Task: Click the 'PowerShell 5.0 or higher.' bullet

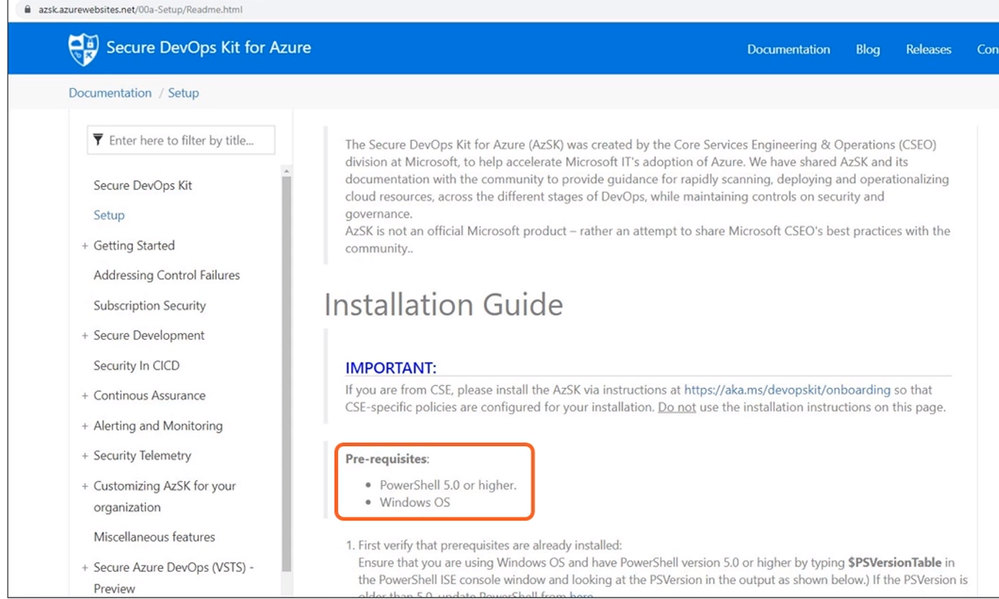Action: tap(448, 485)
